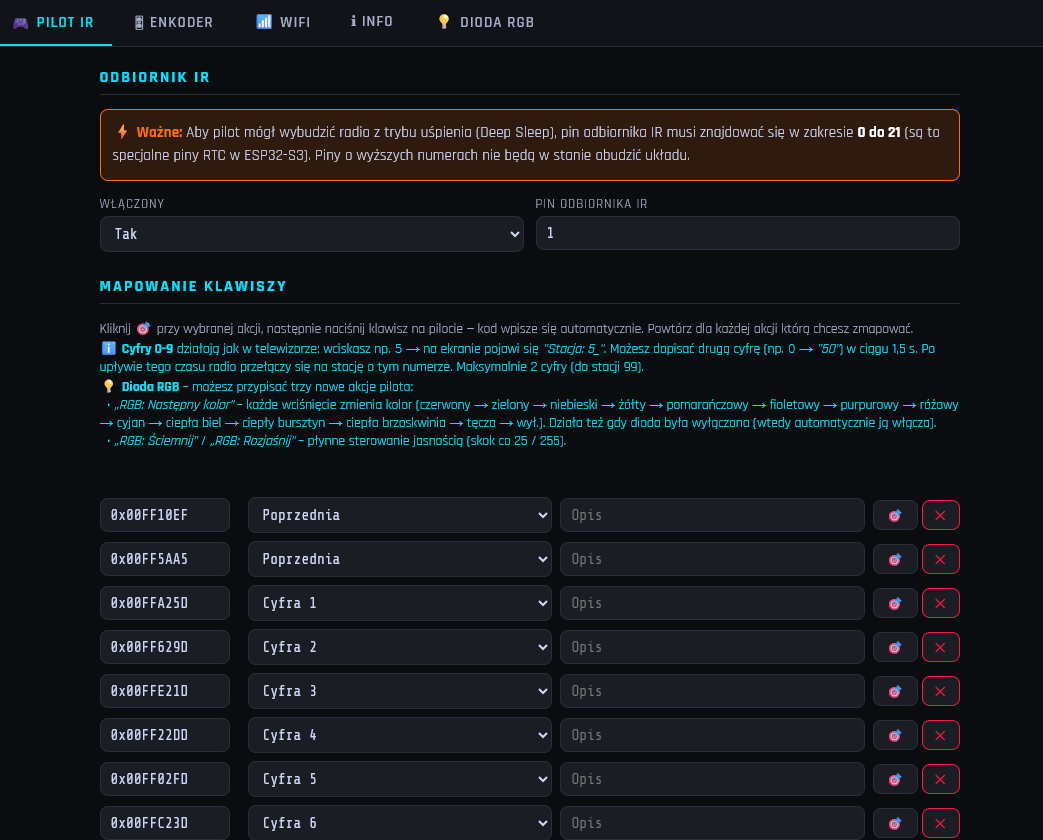Click the WiFi signal-bars tab icon

coord(264,22)
